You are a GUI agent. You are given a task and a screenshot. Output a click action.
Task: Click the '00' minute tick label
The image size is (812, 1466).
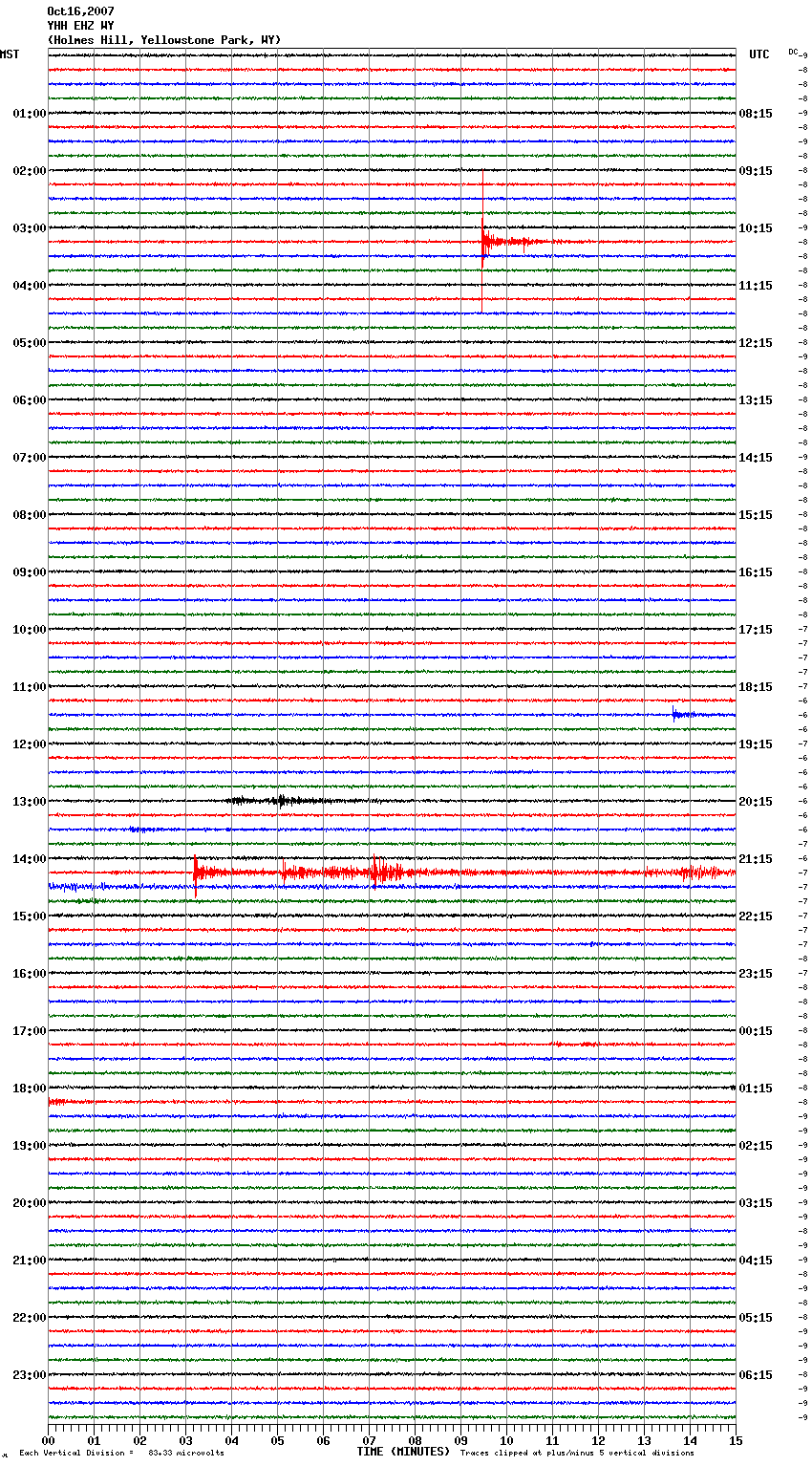pos(49,1440)
